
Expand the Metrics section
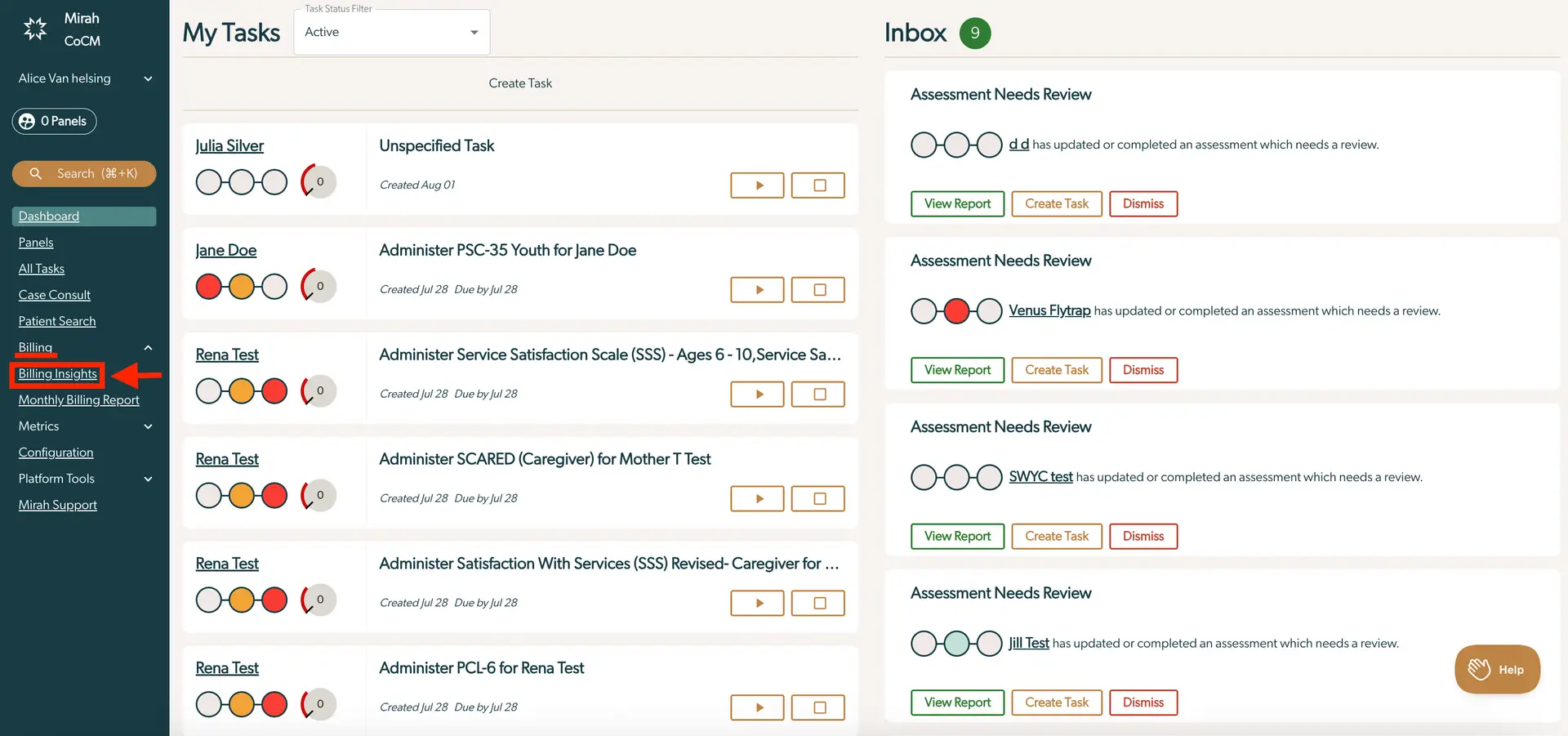(x=148, y=426)
